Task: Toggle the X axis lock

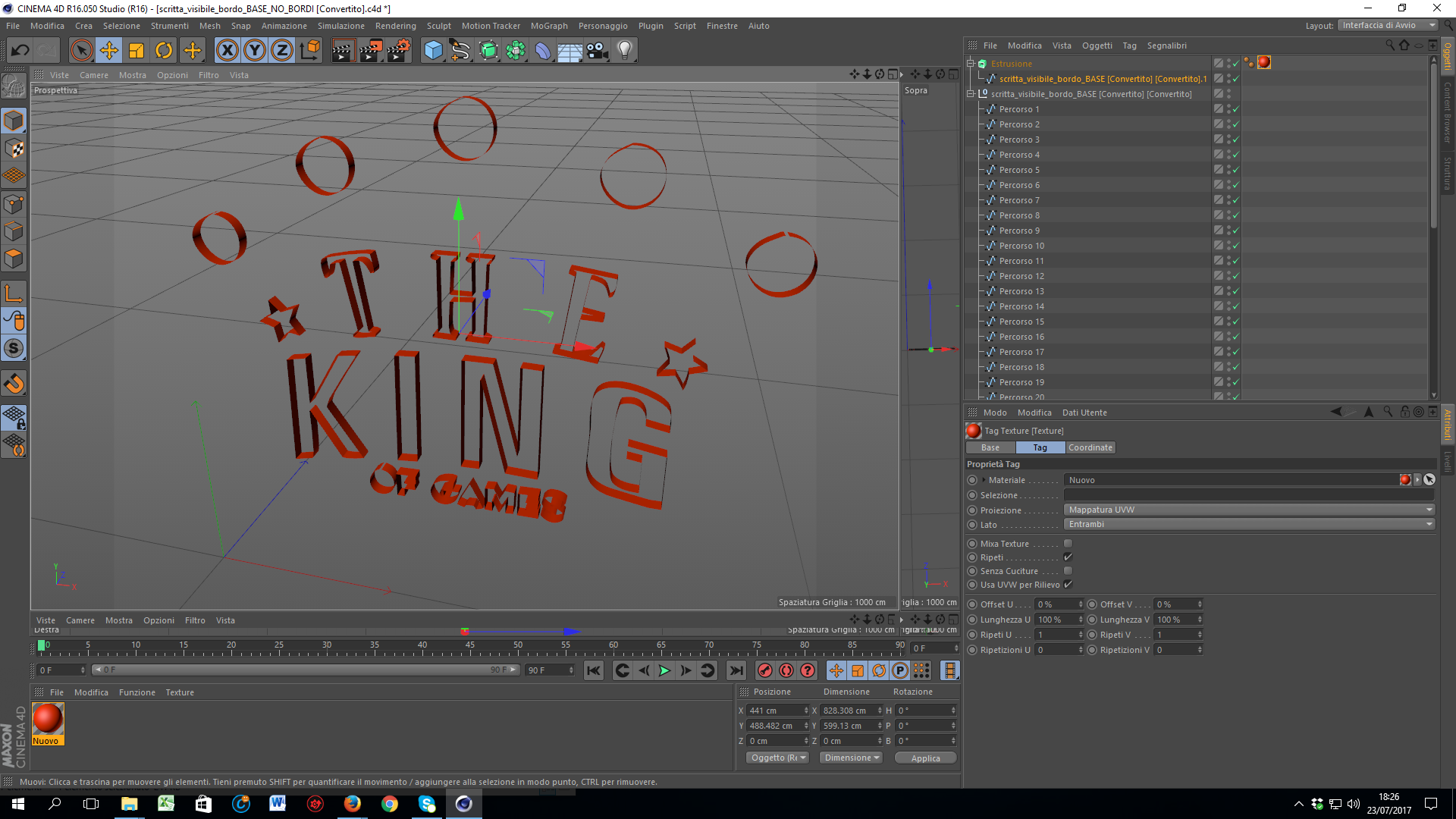Action: click(227, 51)
